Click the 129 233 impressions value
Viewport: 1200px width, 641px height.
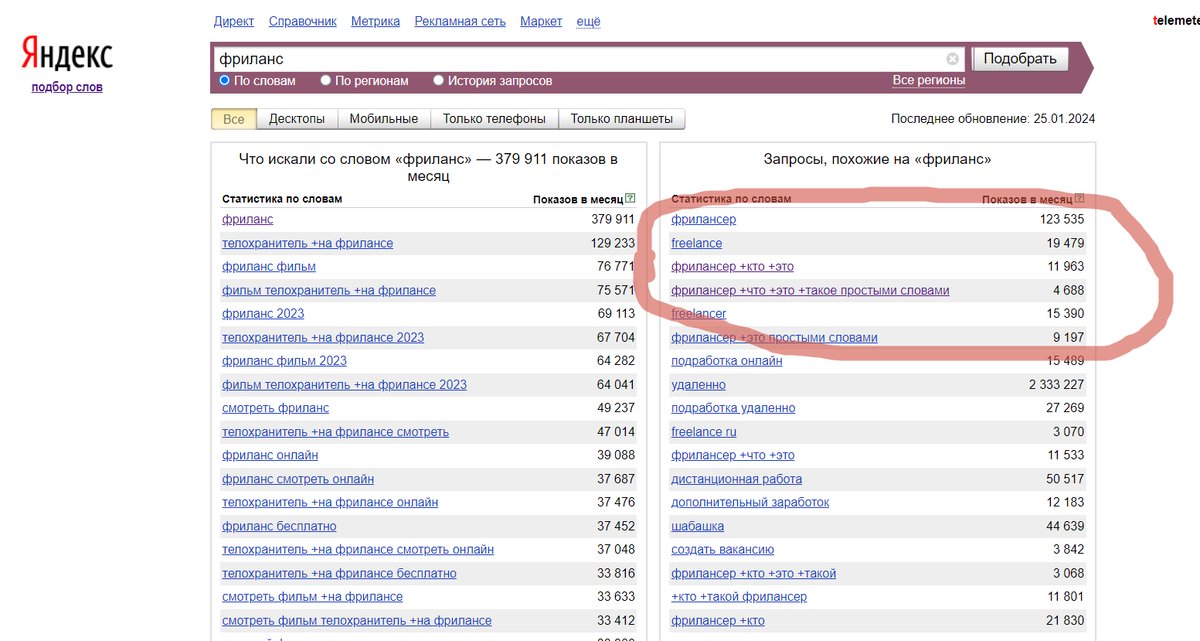(x=613, y=243)
